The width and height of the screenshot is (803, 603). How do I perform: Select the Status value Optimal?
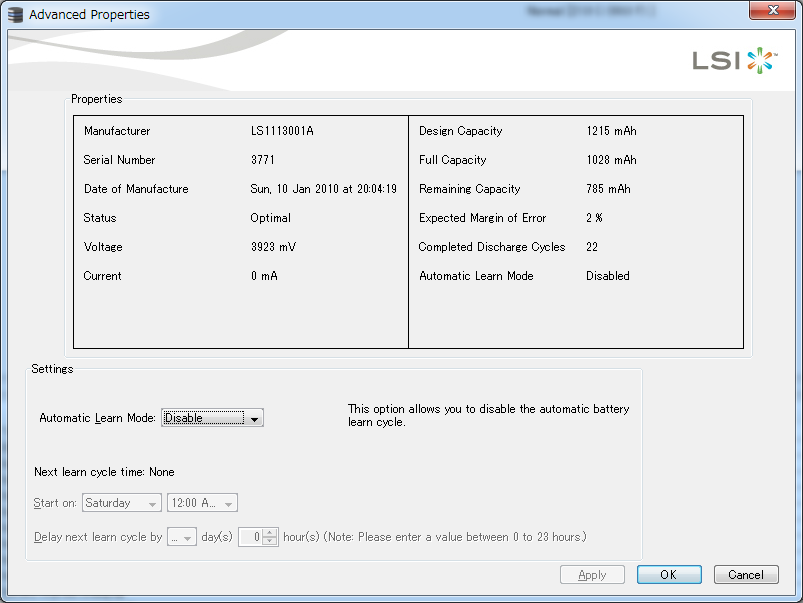point(270,218)
